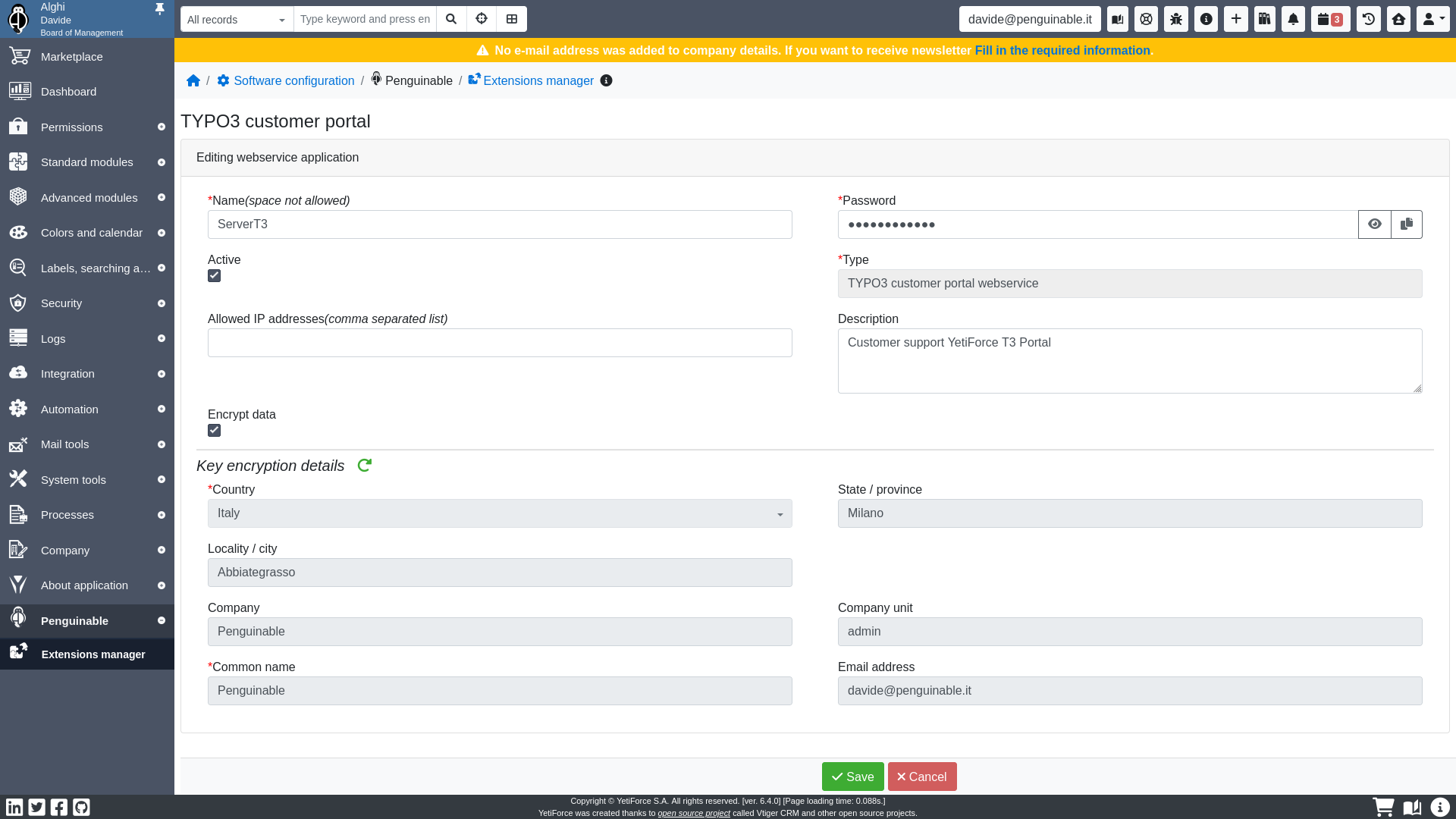The width and height of the screenshot is (1456, 819).
Task: Uncheck the Active checkbox
Action: coord(215,276)
